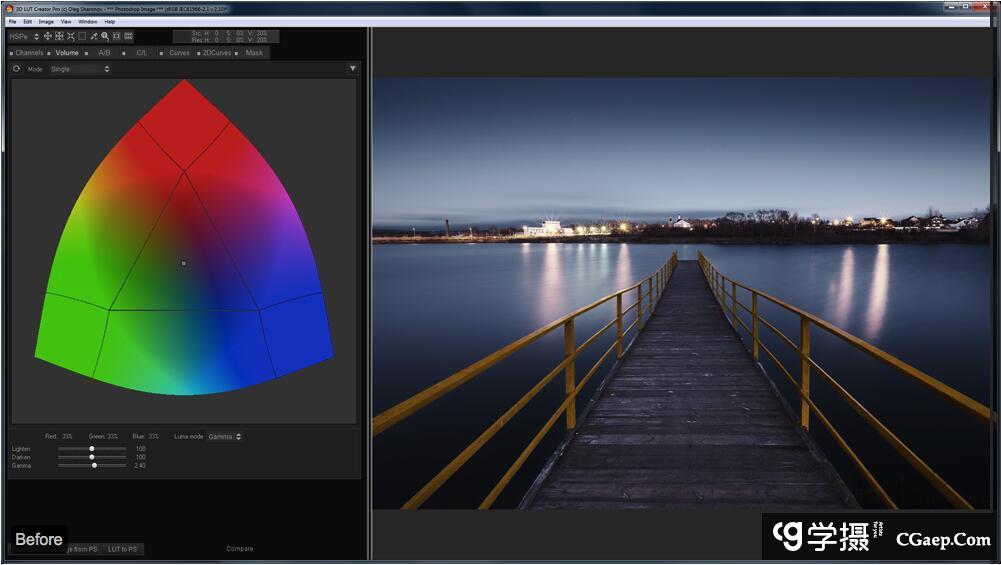This screenshot has width=1001, height=565.
Task: Toggle the small square before Curves
Action: pyautogui.click(x=161, y=53)
